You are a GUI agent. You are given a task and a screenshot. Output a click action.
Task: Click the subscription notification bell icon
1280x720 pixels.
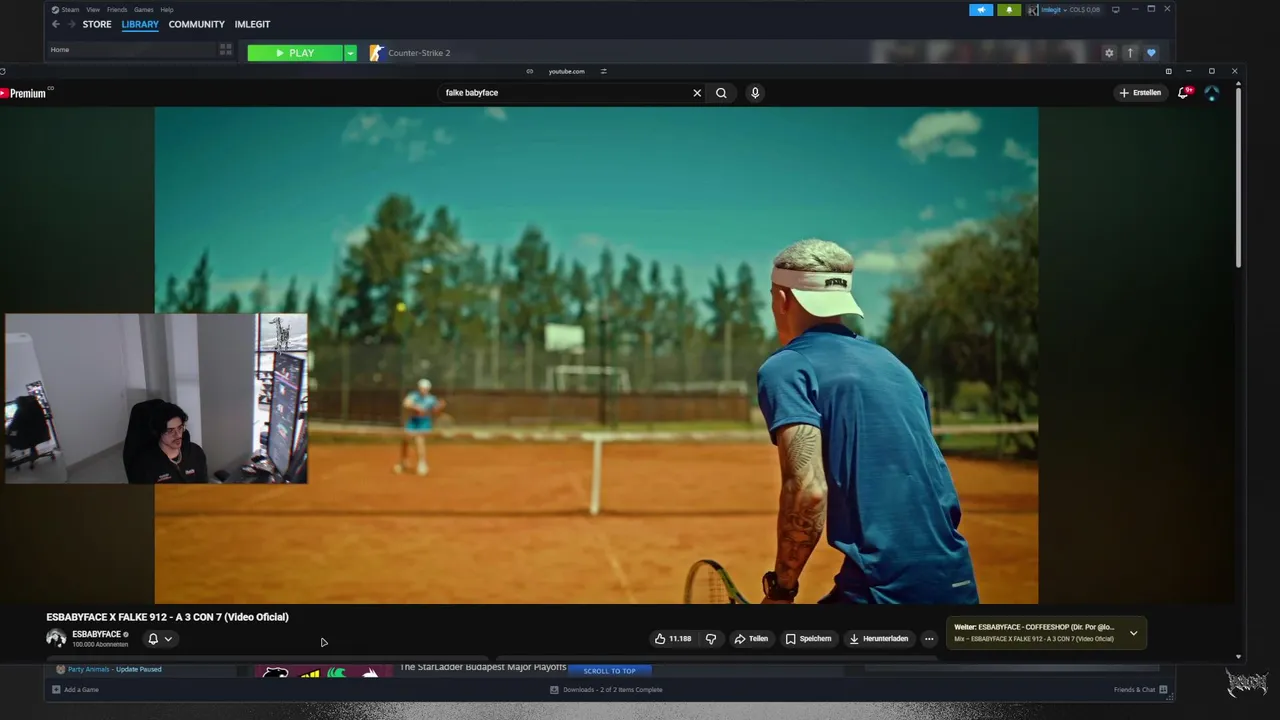tap(153, 639)
